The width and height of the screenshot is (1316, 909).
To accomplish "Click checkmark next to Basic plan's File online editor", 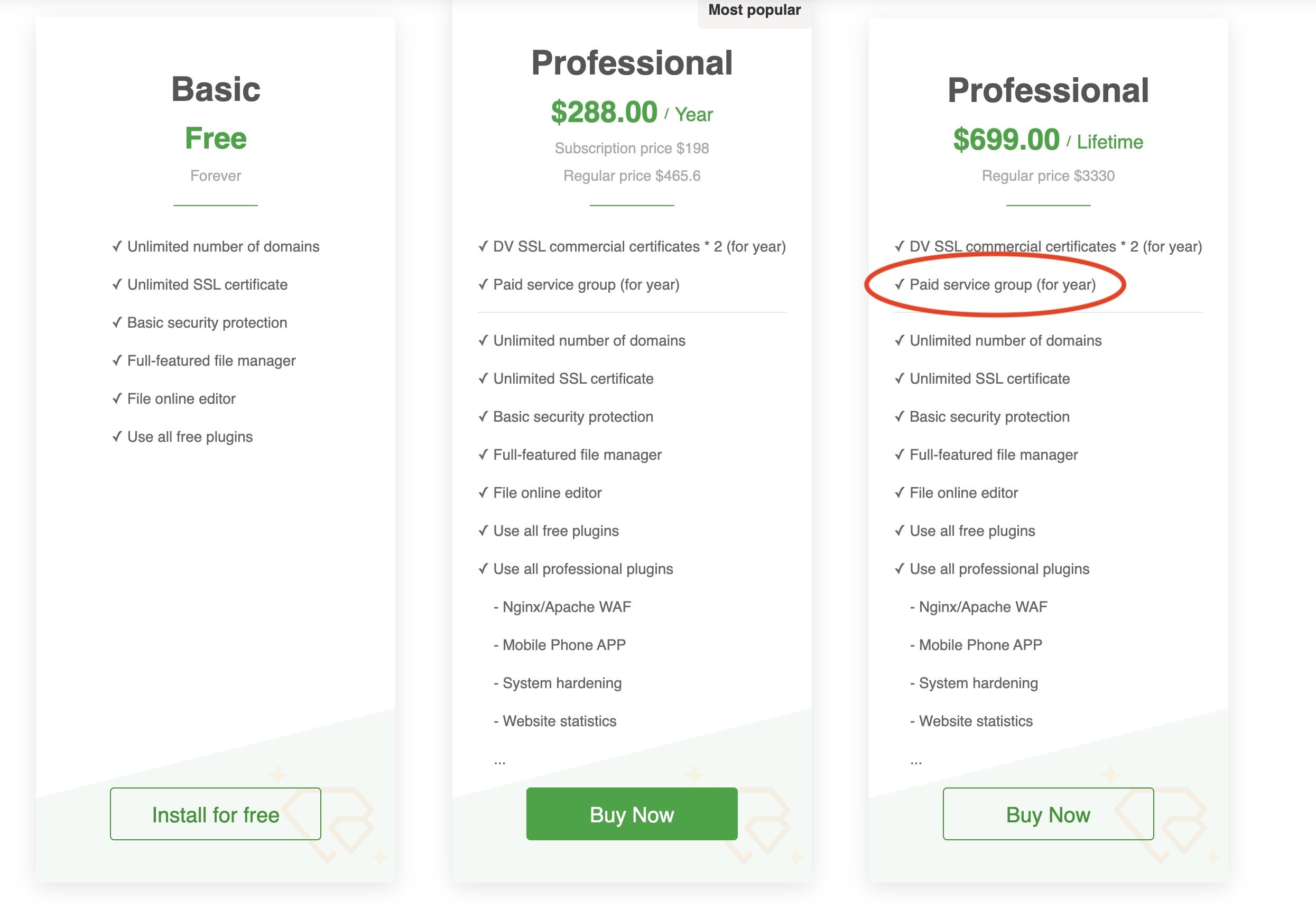I will 117,398.
